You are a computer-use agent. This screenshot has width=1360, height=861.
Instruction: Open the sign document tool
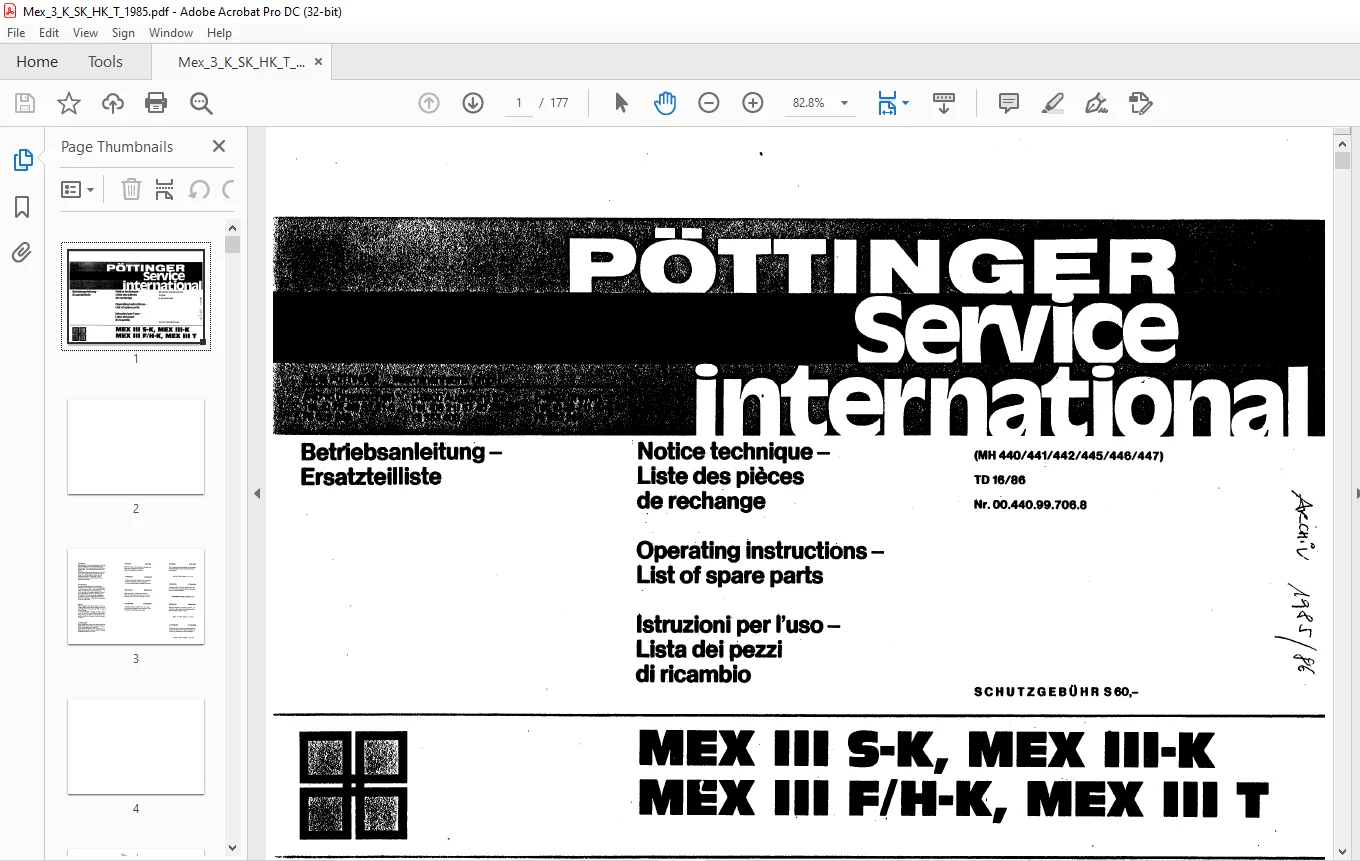1097,103
